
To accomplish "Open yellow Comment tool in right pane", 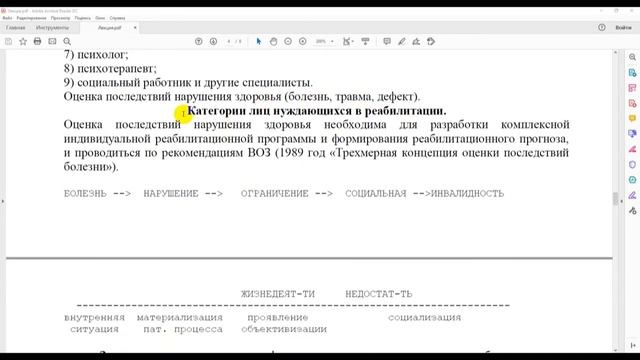I will coord(632,118).
